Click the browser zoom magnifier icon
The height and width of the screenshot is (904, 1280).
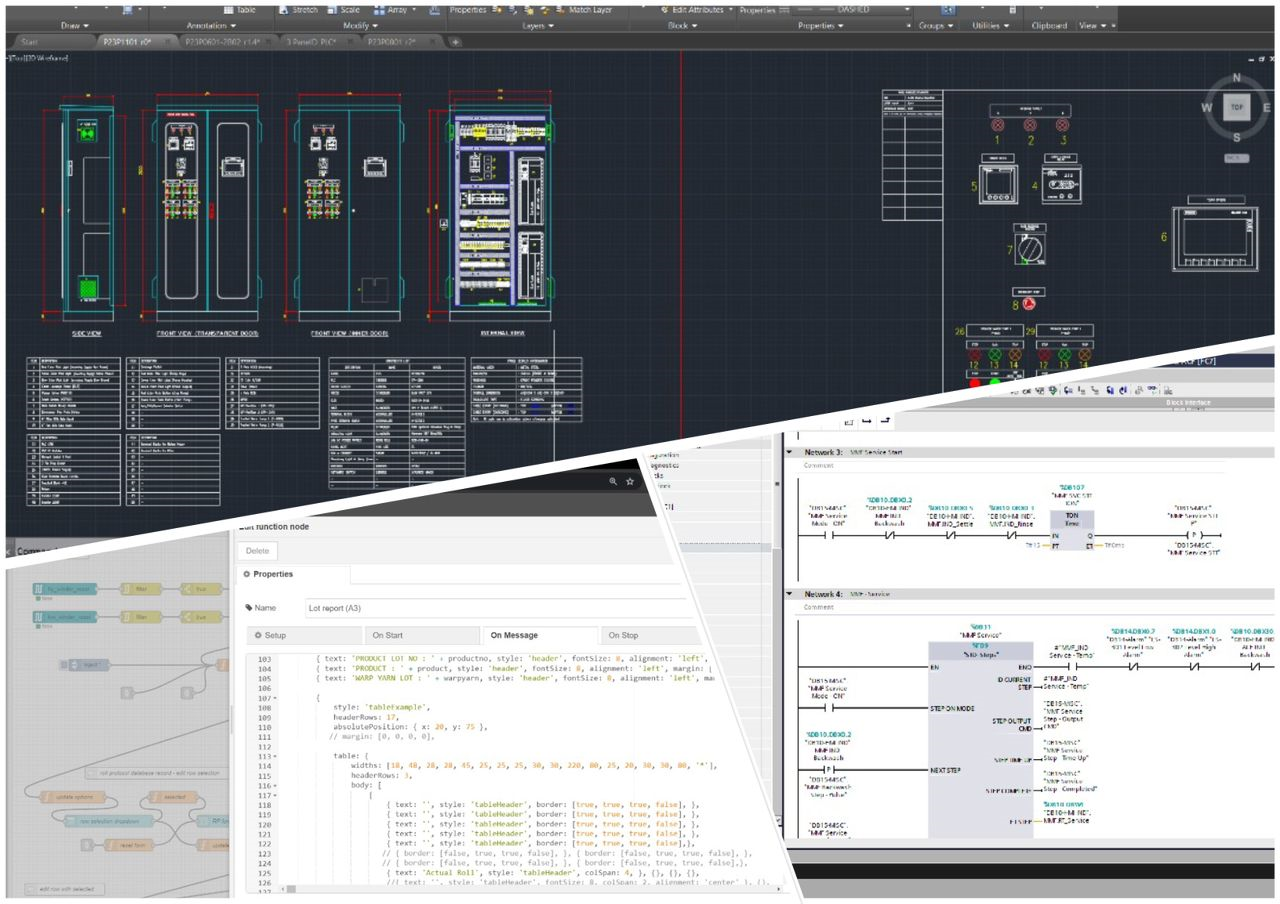point(613,481)
